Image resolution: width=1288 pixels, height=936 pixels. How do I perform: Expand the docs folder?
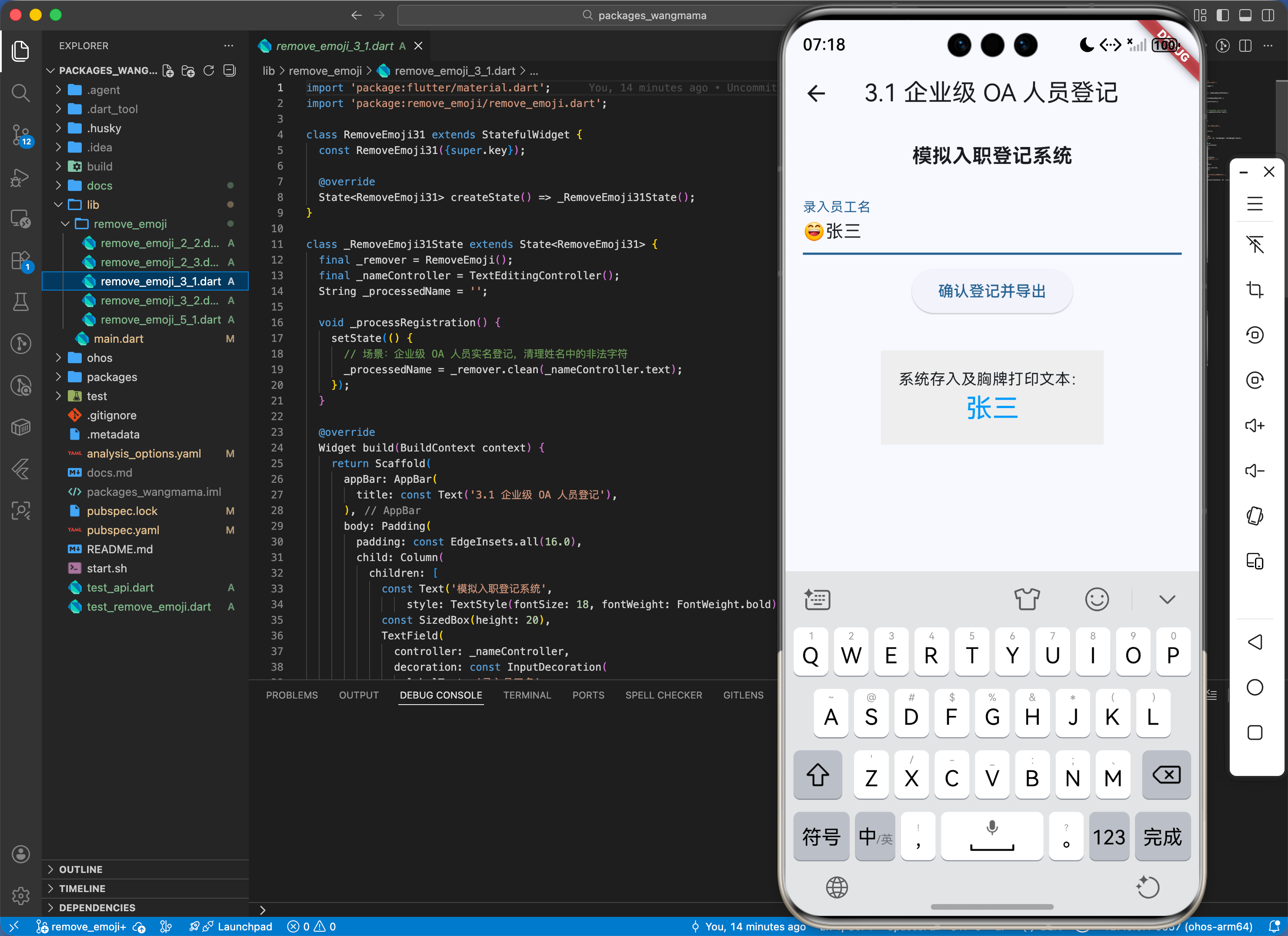pyautogui.click(x=100, y=186)
